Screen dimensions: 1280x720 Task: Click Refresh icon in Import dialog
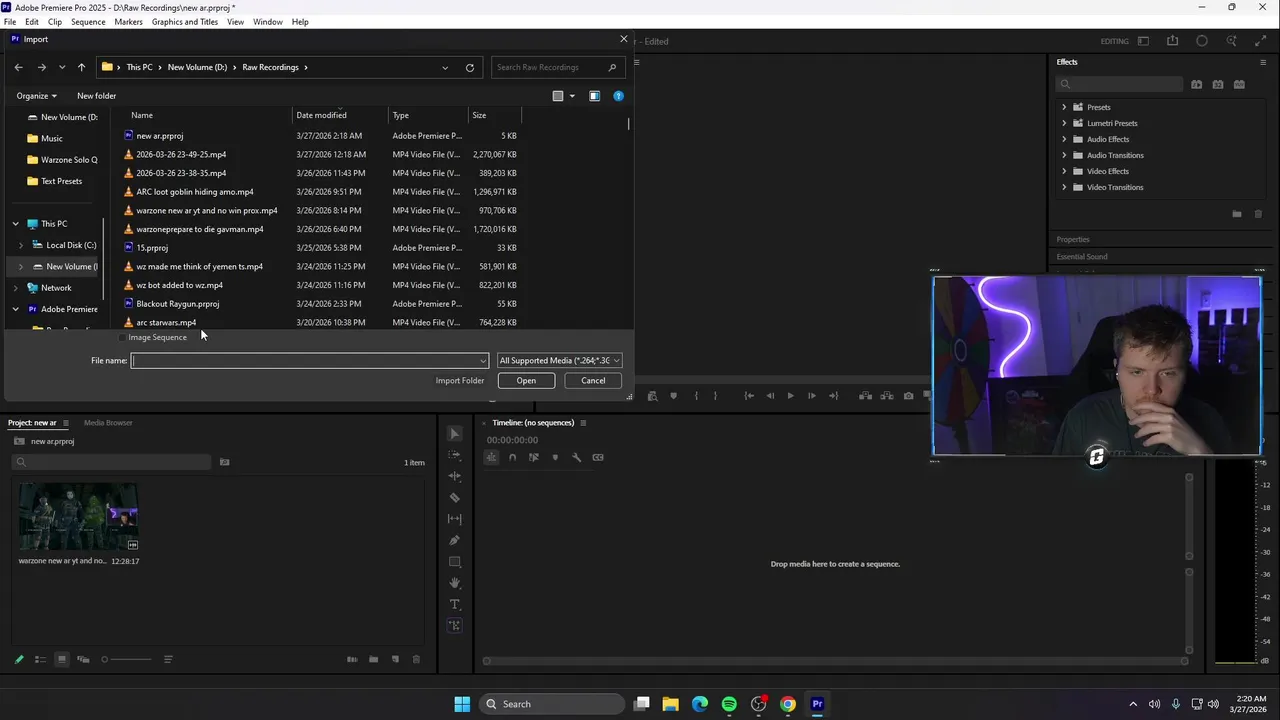point(470,68)
